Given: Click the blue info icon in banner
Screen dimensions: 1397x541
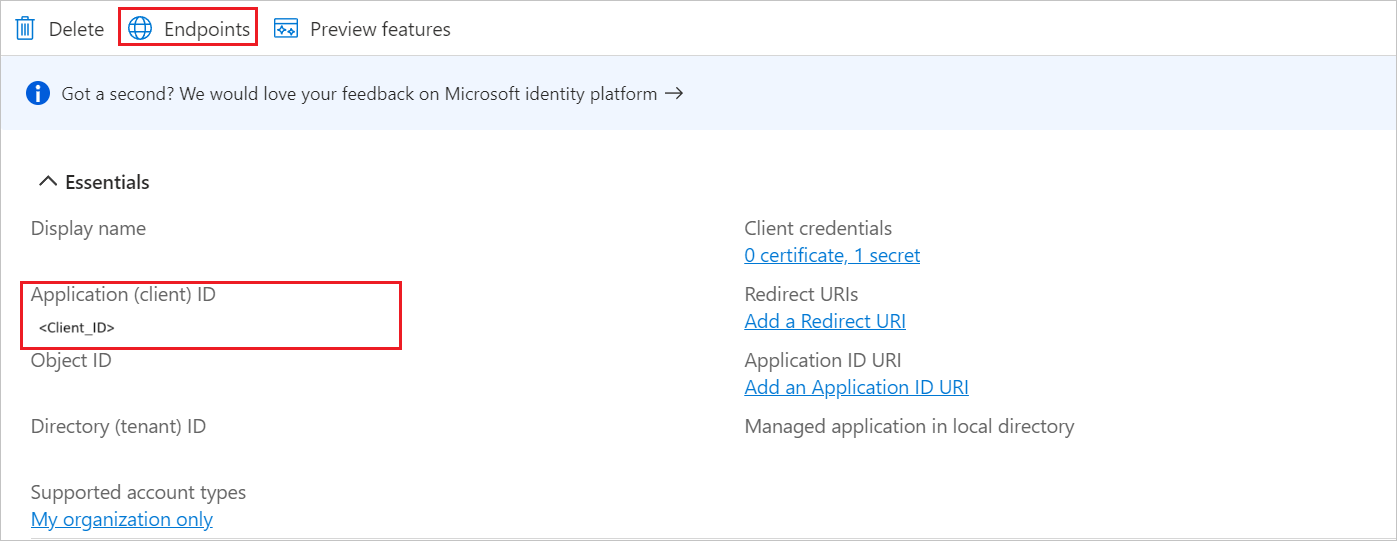Looking at the screenshot, I should point(38,93).
